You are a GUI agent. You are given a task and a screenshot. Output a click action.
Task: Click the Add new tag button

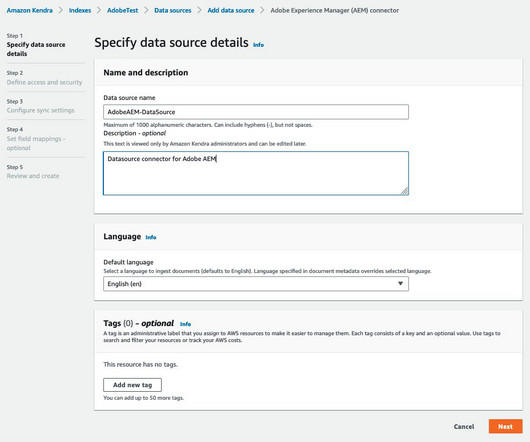[x=132, y=385]
